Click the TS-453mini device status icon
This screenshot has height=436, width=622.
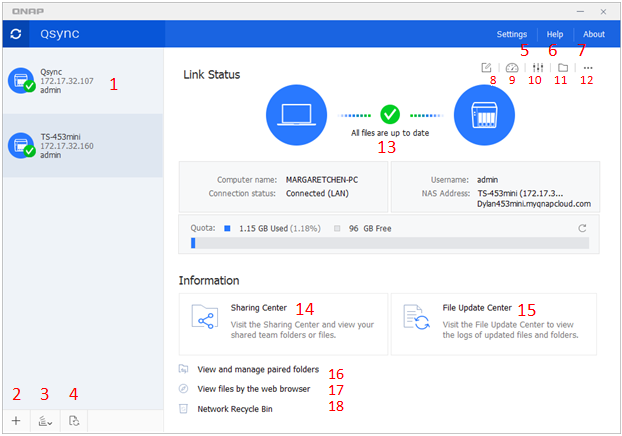pyautogui.click(x=21, y=146)
